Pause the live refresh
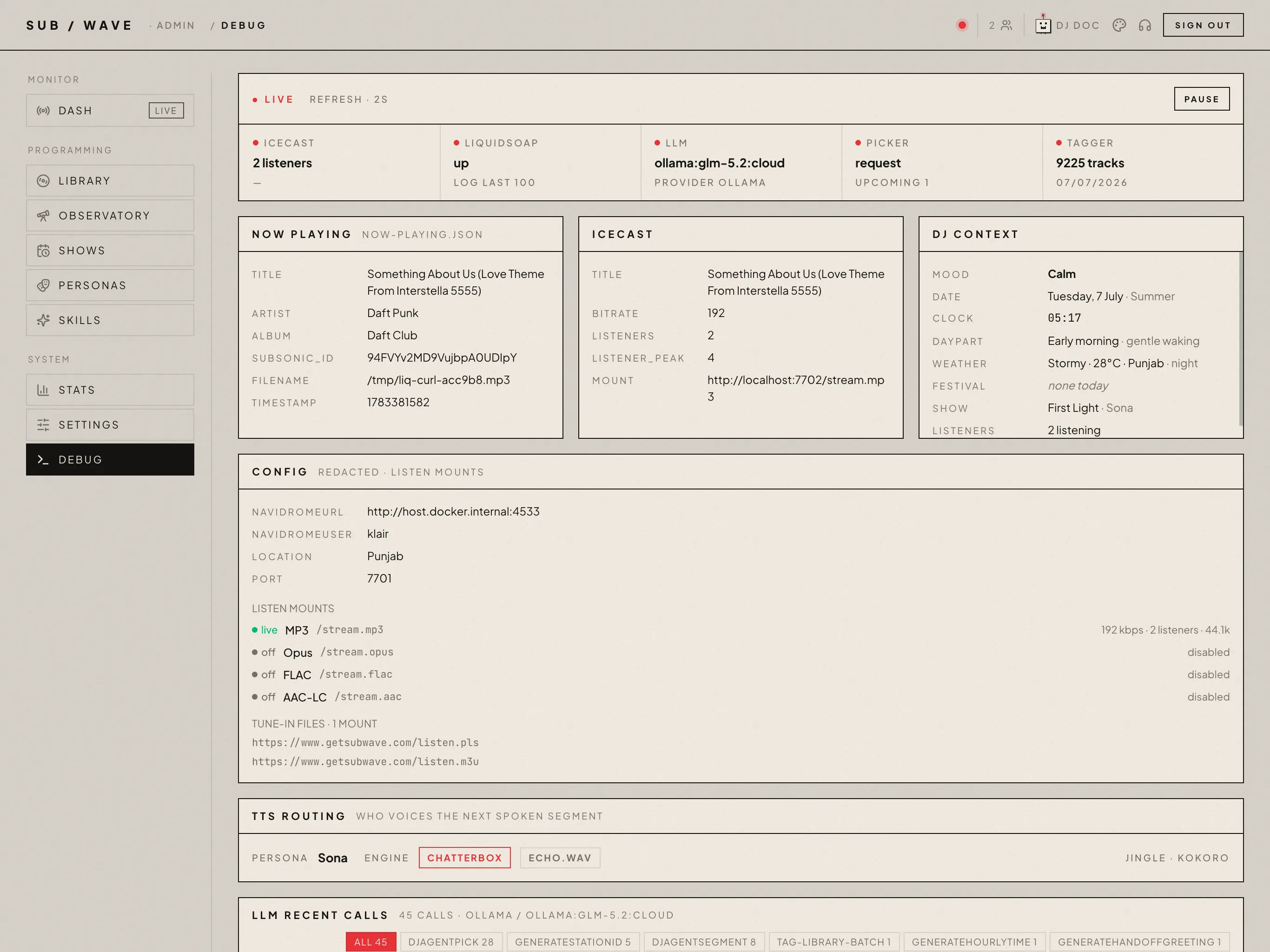1270x952 pixels. pos(1202,99)
